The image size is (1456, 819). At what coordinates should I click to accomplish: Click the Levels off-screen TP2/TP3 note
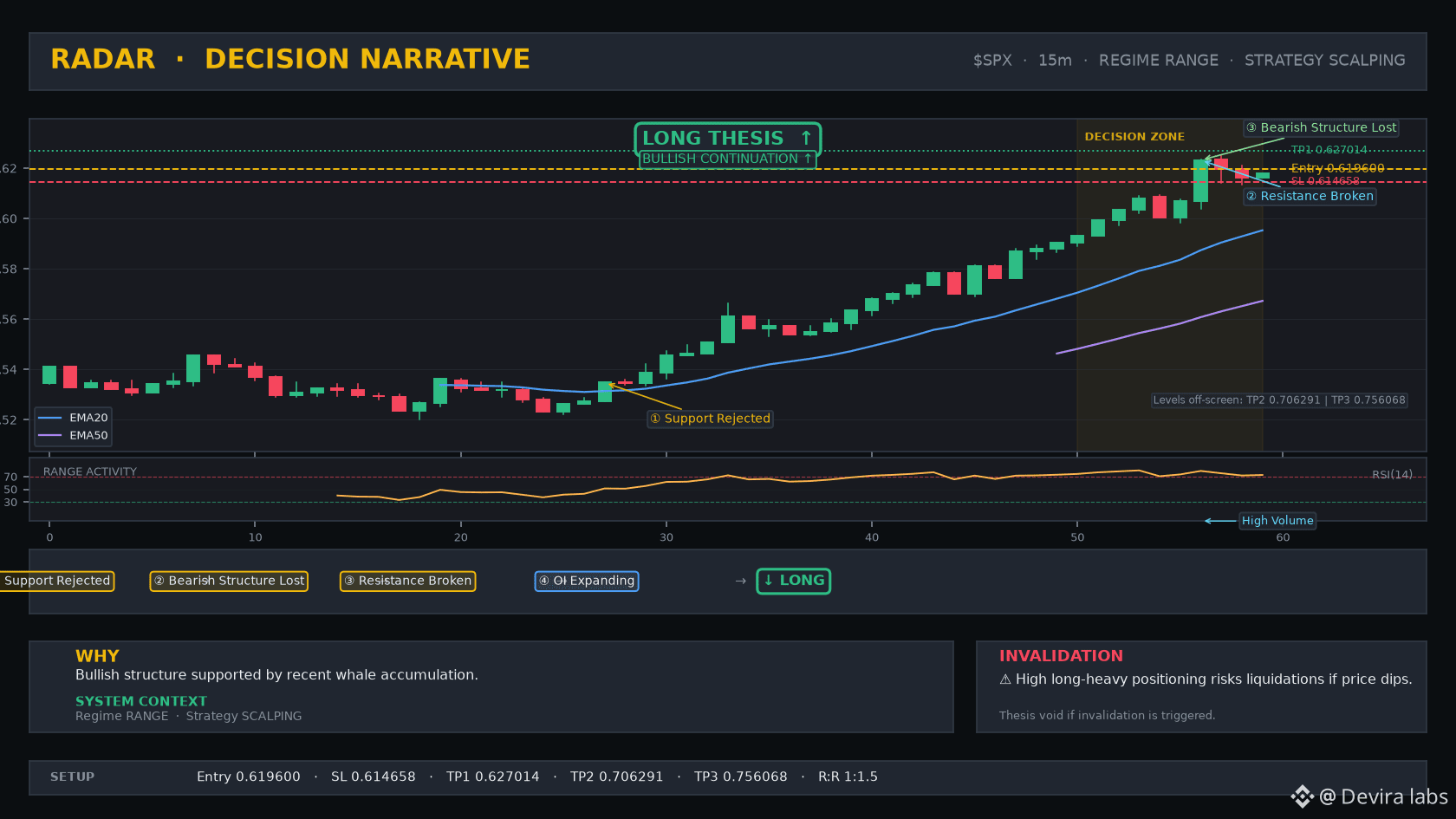tap(1279, 400)
